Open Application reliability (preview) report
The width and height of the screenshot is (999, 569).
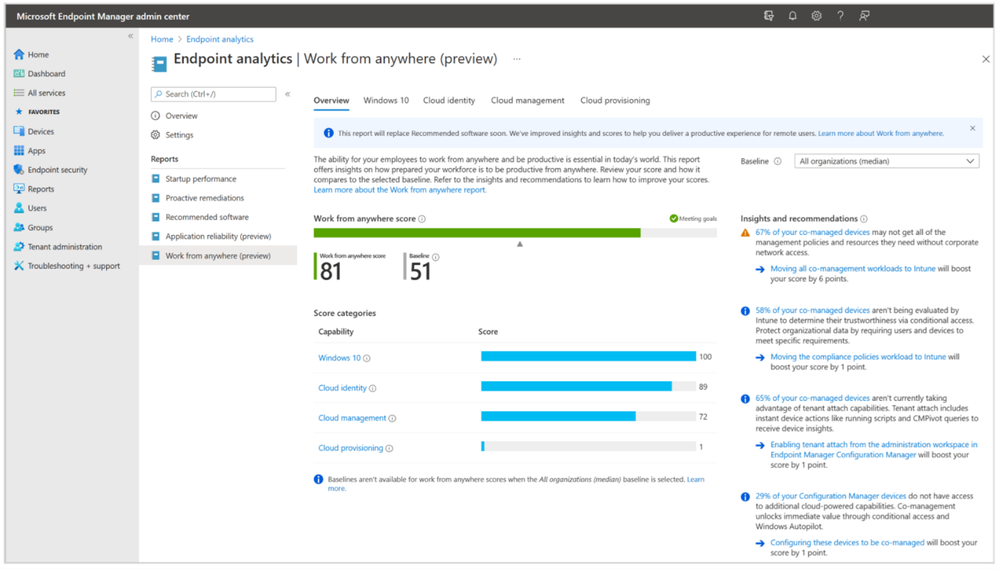pos(218,236)
